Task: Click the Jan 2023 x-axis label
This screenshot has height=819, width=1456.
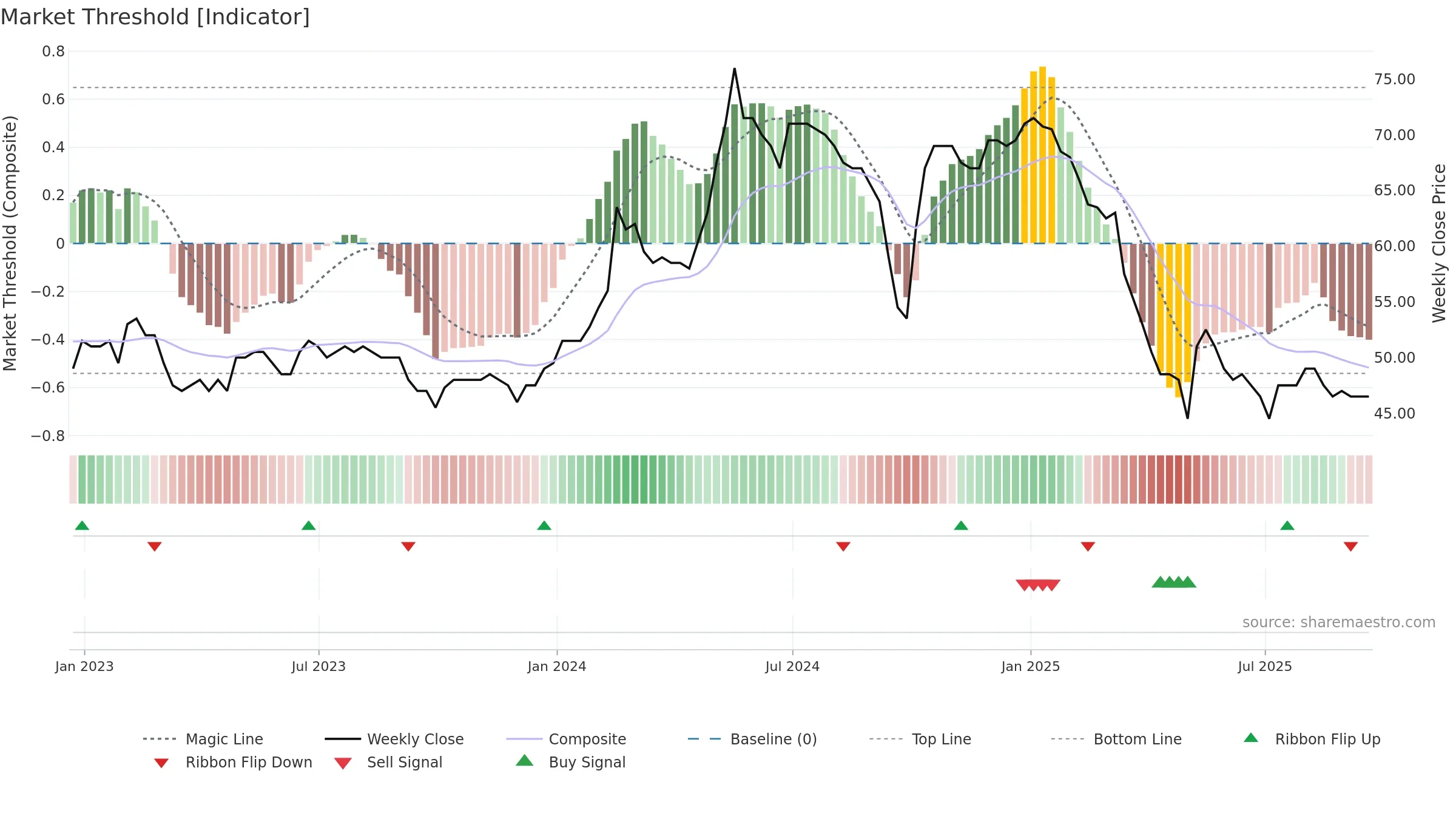Action: point(84,666)
